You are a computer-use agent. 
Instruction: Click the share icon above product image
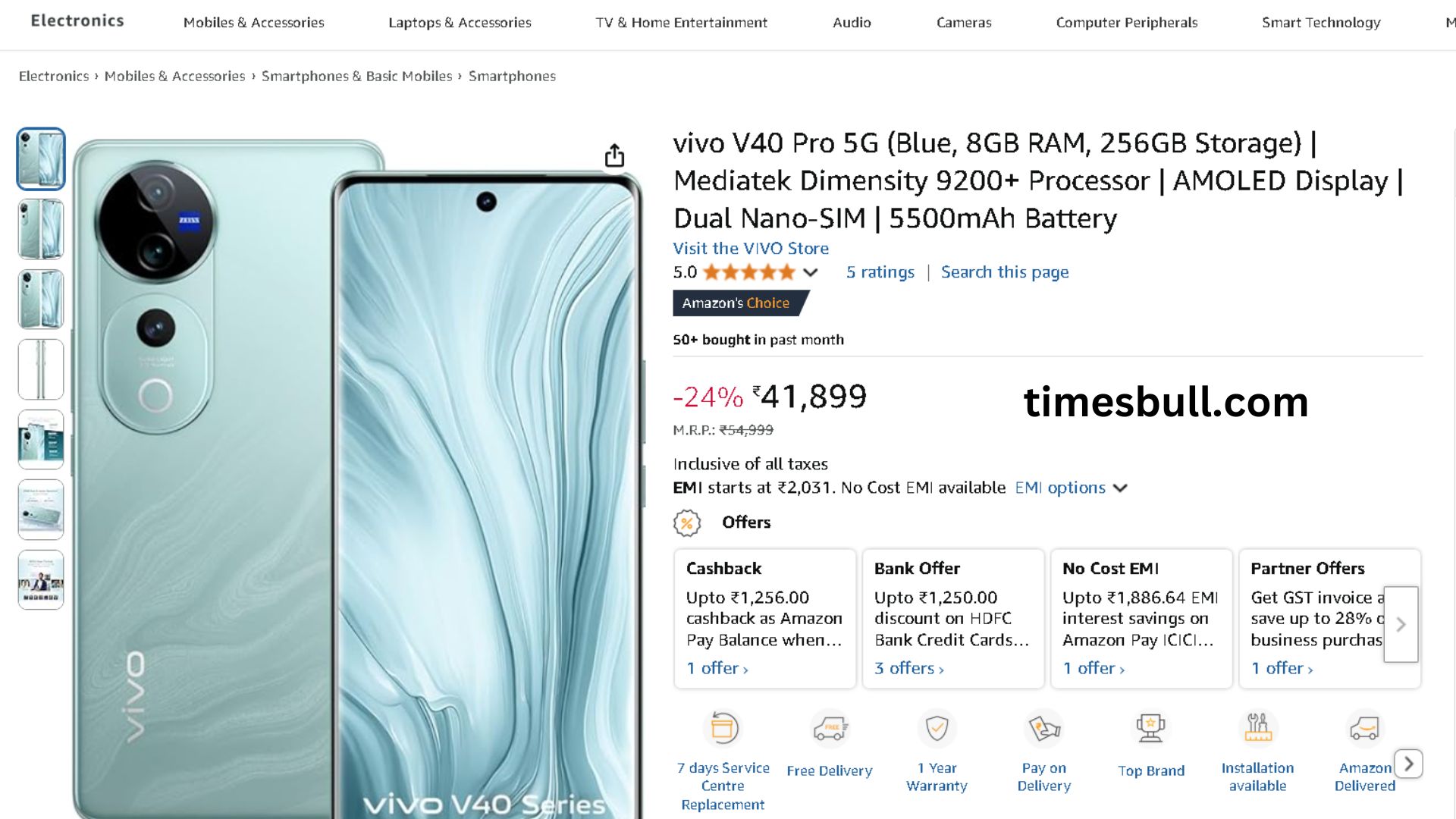tap(614, 155)
